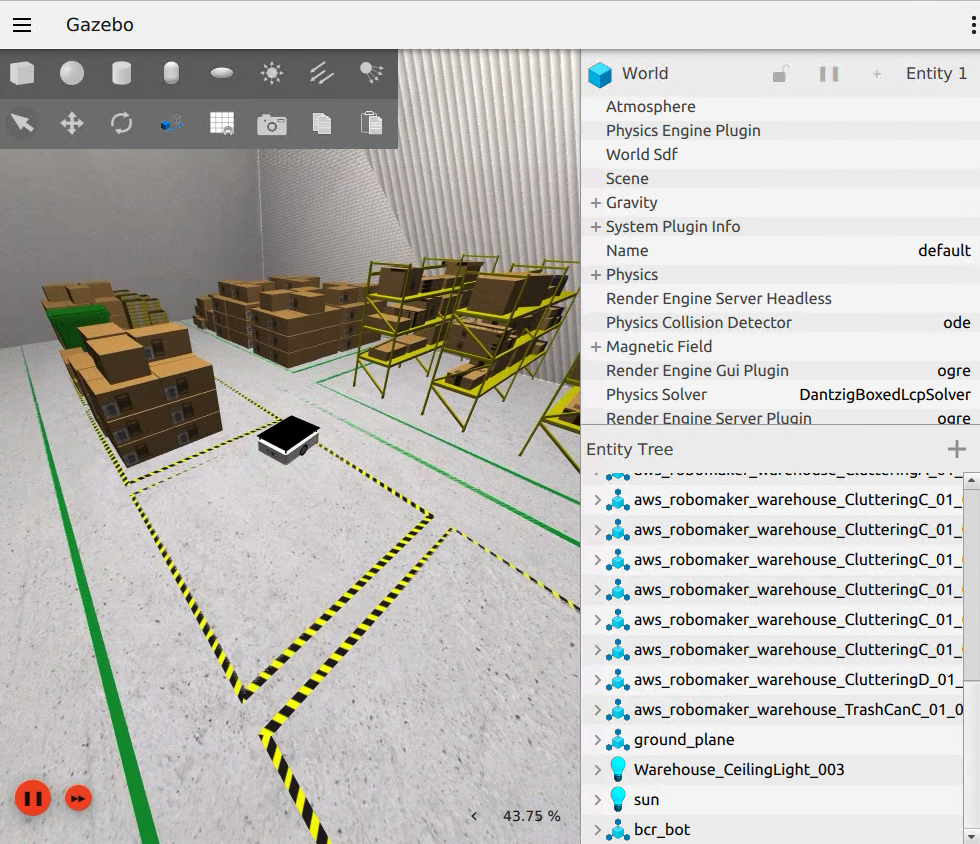Image resolution: width=980 pixels, height=844 pixels.
Task: Insert an ellipsoid shape
Action: point(222,73)
